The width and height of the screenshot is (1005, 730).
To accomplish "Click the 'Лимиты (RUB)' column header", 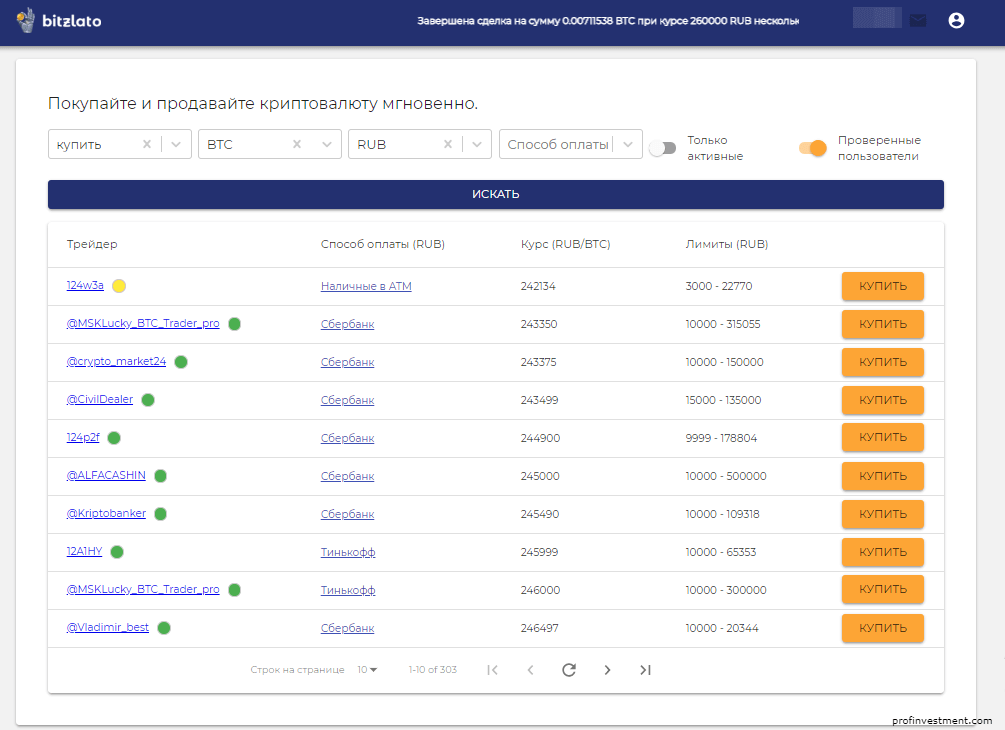I will [x=727, y=244].
